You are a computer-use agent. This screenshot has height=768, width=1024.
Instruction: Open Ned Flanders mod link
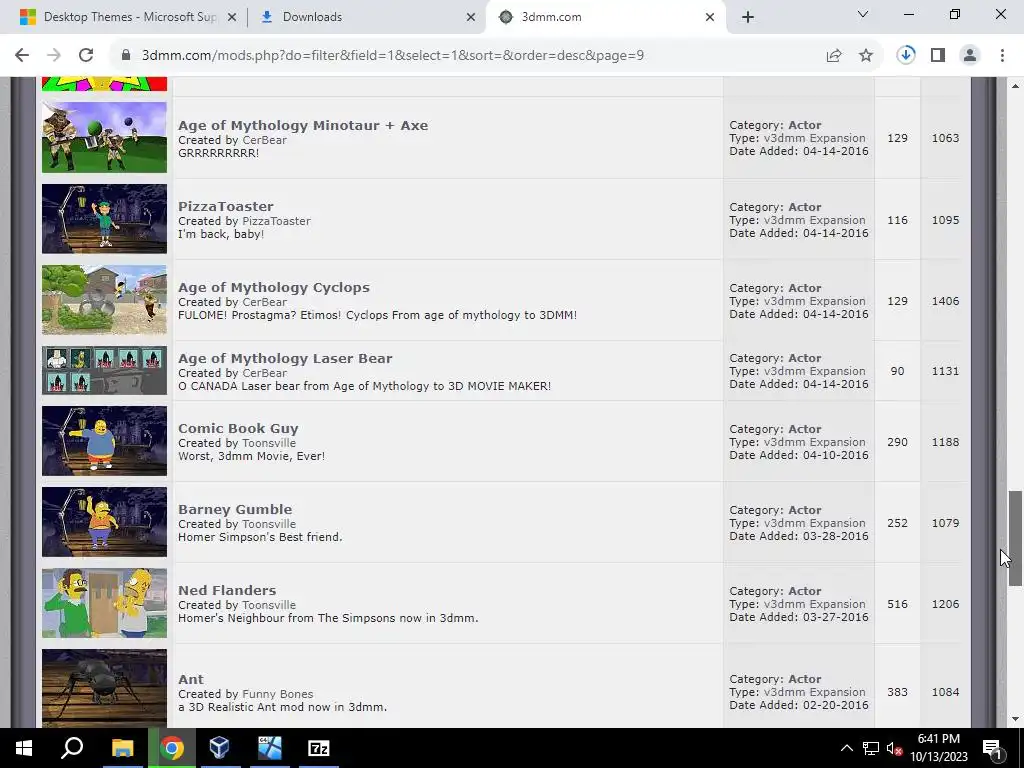pyautogui.click(x=227, y=590)
